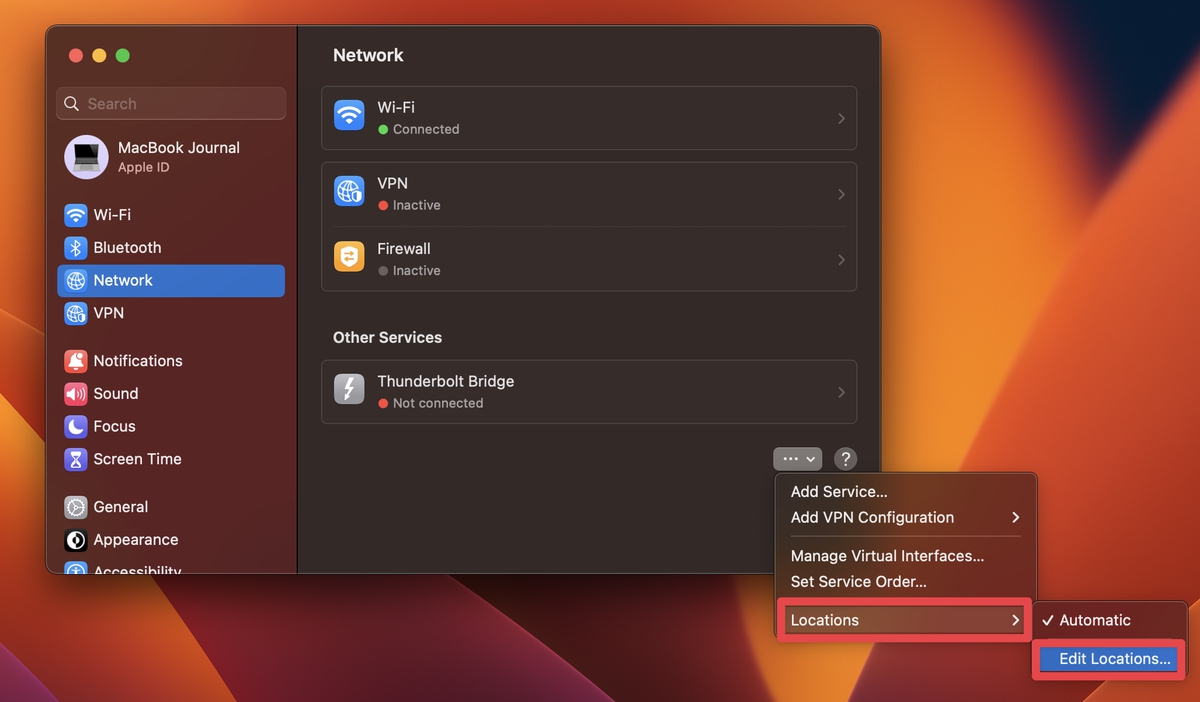Open Bluetooth settings from the sidebar
The image size is (1200, 702).
pos(75,248)
